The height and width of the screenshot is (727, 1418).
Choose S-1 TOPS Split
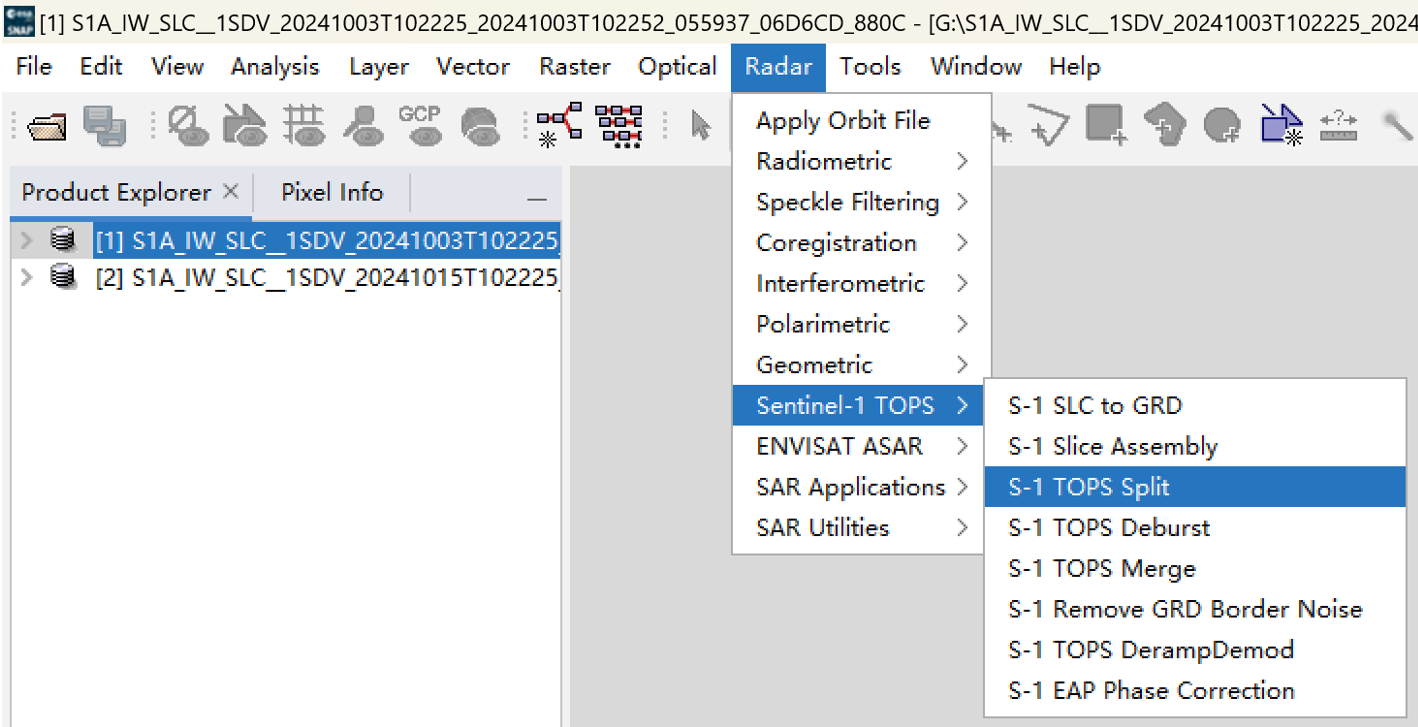tap(1195, 487)
